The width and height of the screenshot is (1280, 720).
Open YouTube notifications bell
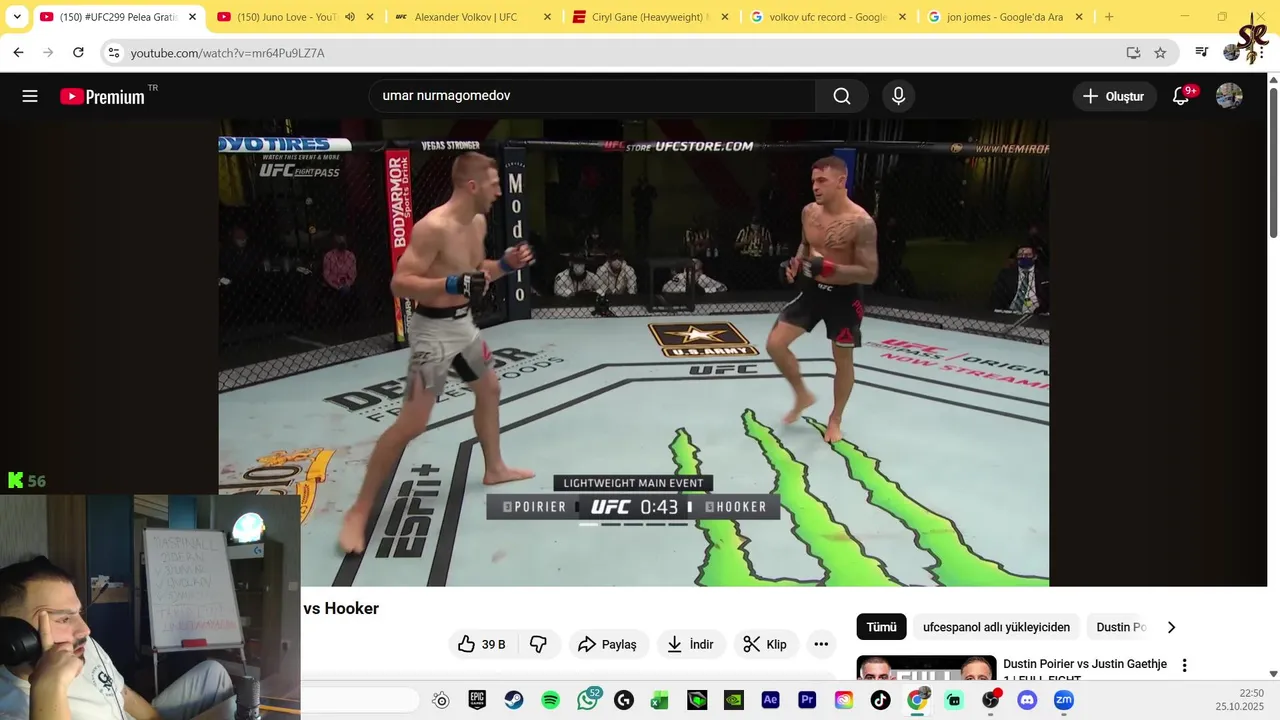pos(1181,96)
